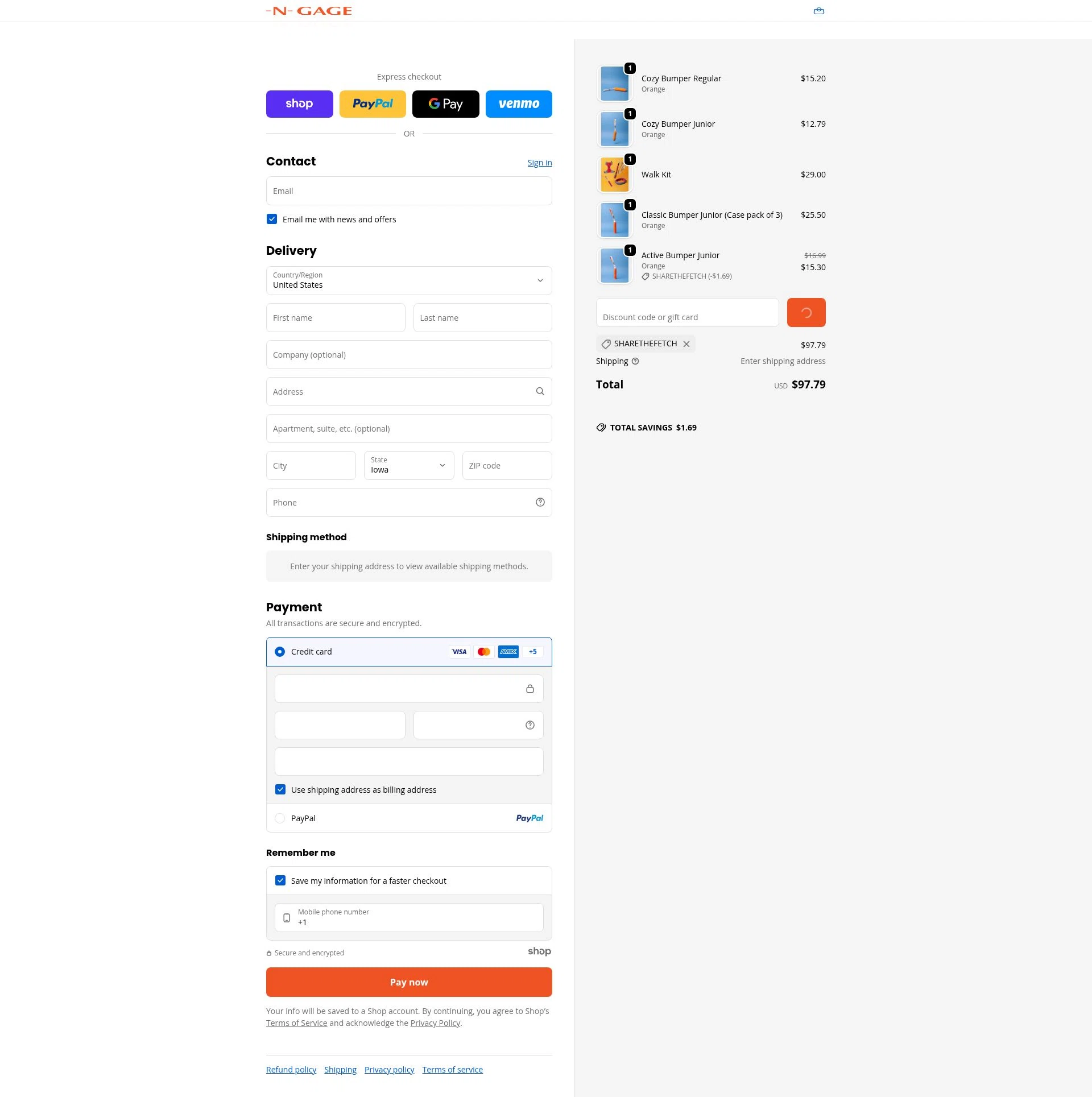Click the Walk Kit product thumbnail
The width and height of the screenshot is (1092, 1097).
[x=614, y=175]
